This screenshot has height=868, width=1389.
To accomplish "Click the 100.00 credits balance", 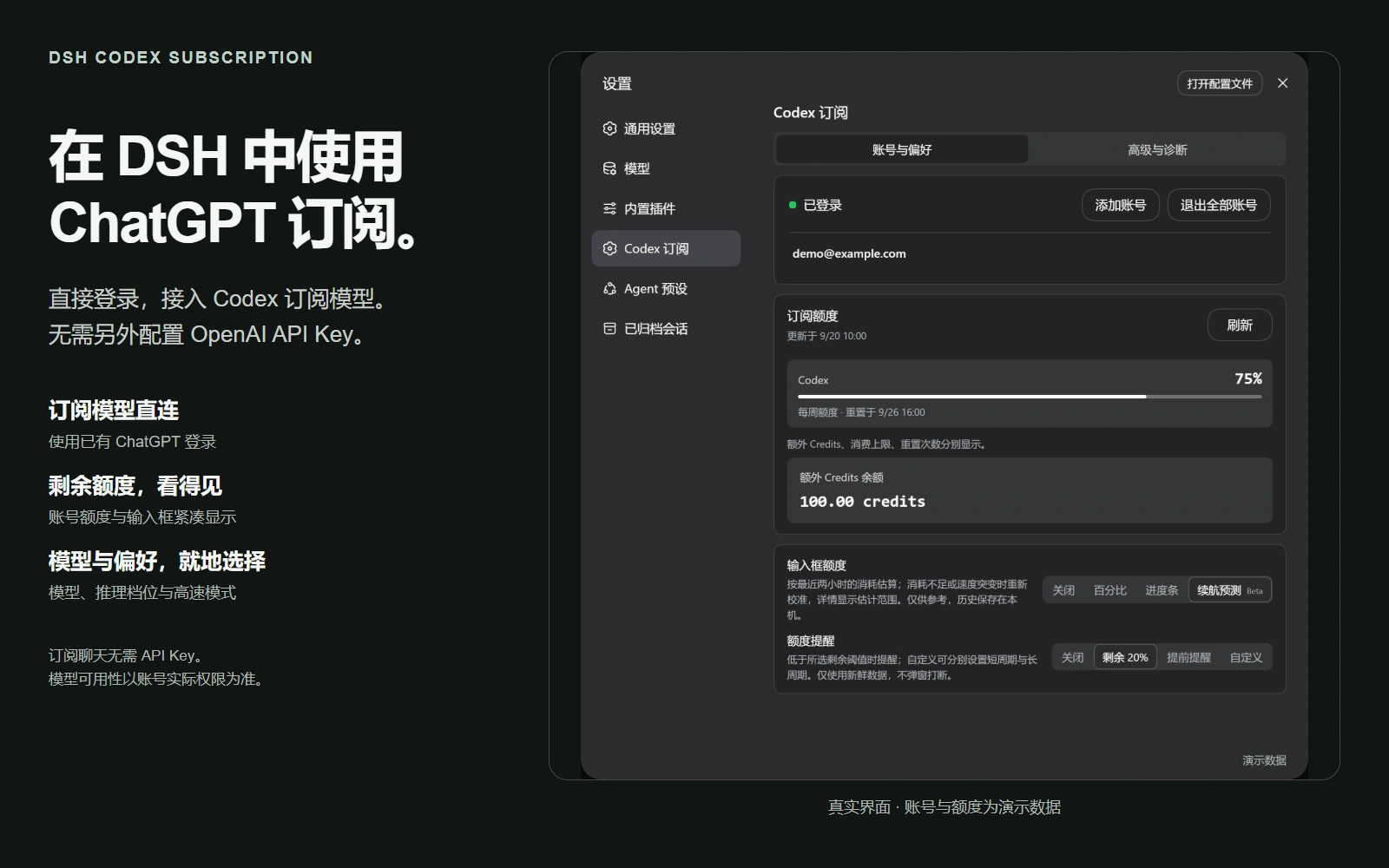I will [862, 501].
